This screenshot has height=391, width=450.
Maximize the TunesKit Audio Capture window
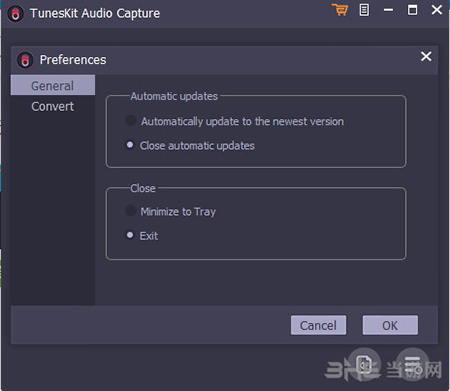[412, 10]
